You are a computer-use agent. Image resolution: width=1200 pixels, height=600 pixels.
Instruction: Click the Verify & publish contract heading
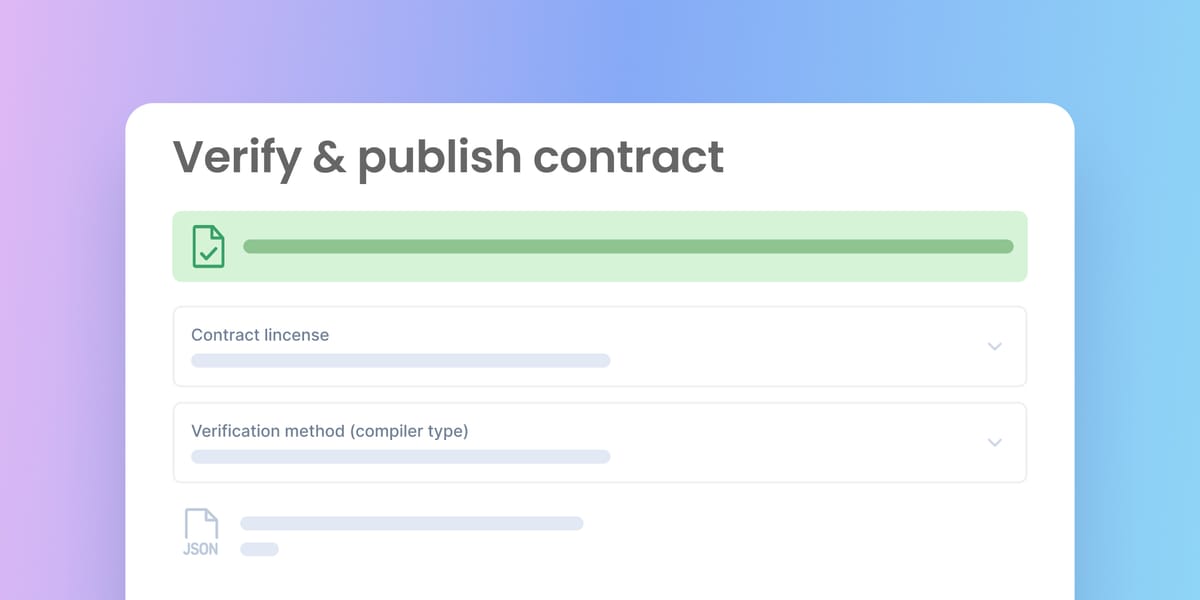click(x=448, y=158)
